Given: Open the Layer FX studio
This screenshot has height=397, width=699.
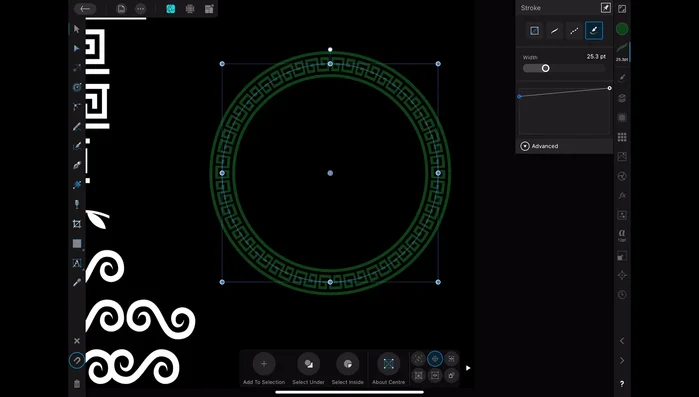Looking at the screenshot, I should click(x=622, y=196).
